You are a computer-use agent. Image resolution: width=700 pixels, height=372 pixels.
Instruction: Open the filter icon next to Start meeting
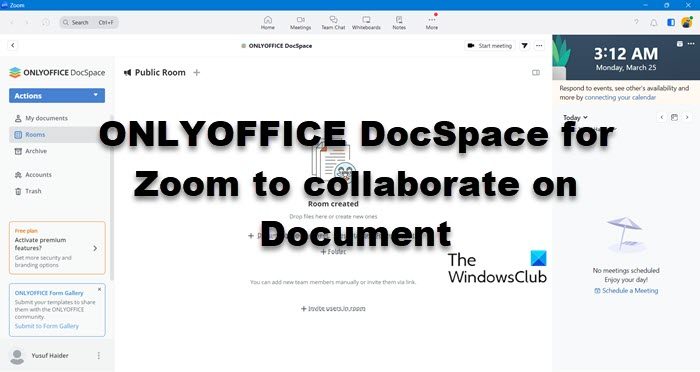[x=525, y=46]
